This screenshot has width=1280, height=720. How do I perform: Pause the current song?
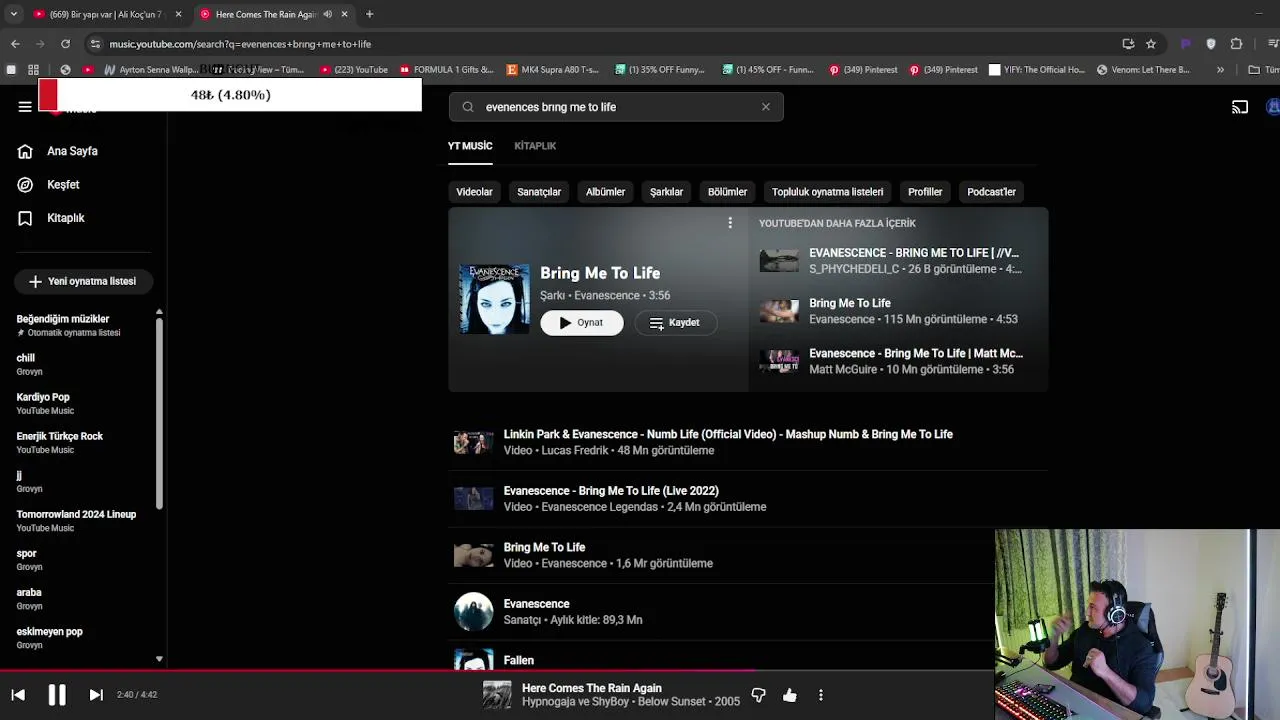coord(57,695)
